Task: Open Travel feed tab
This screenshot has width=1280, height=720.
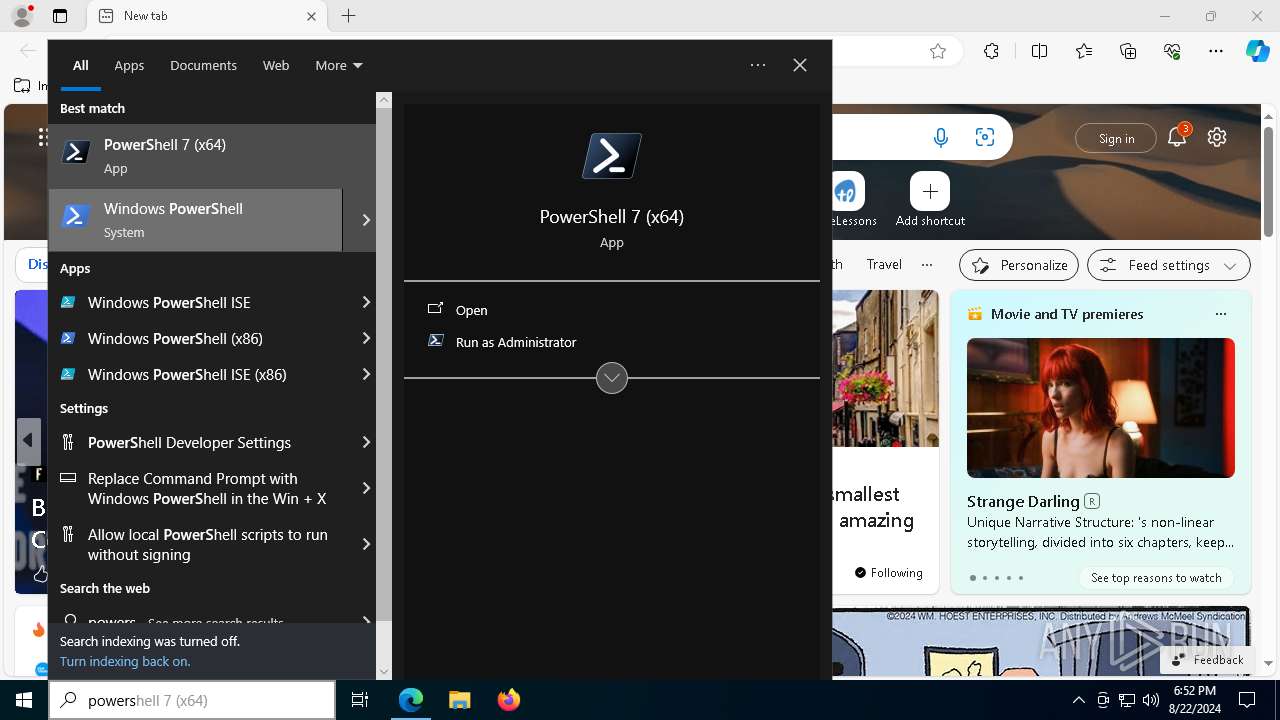Action: (x=884, y=264)
